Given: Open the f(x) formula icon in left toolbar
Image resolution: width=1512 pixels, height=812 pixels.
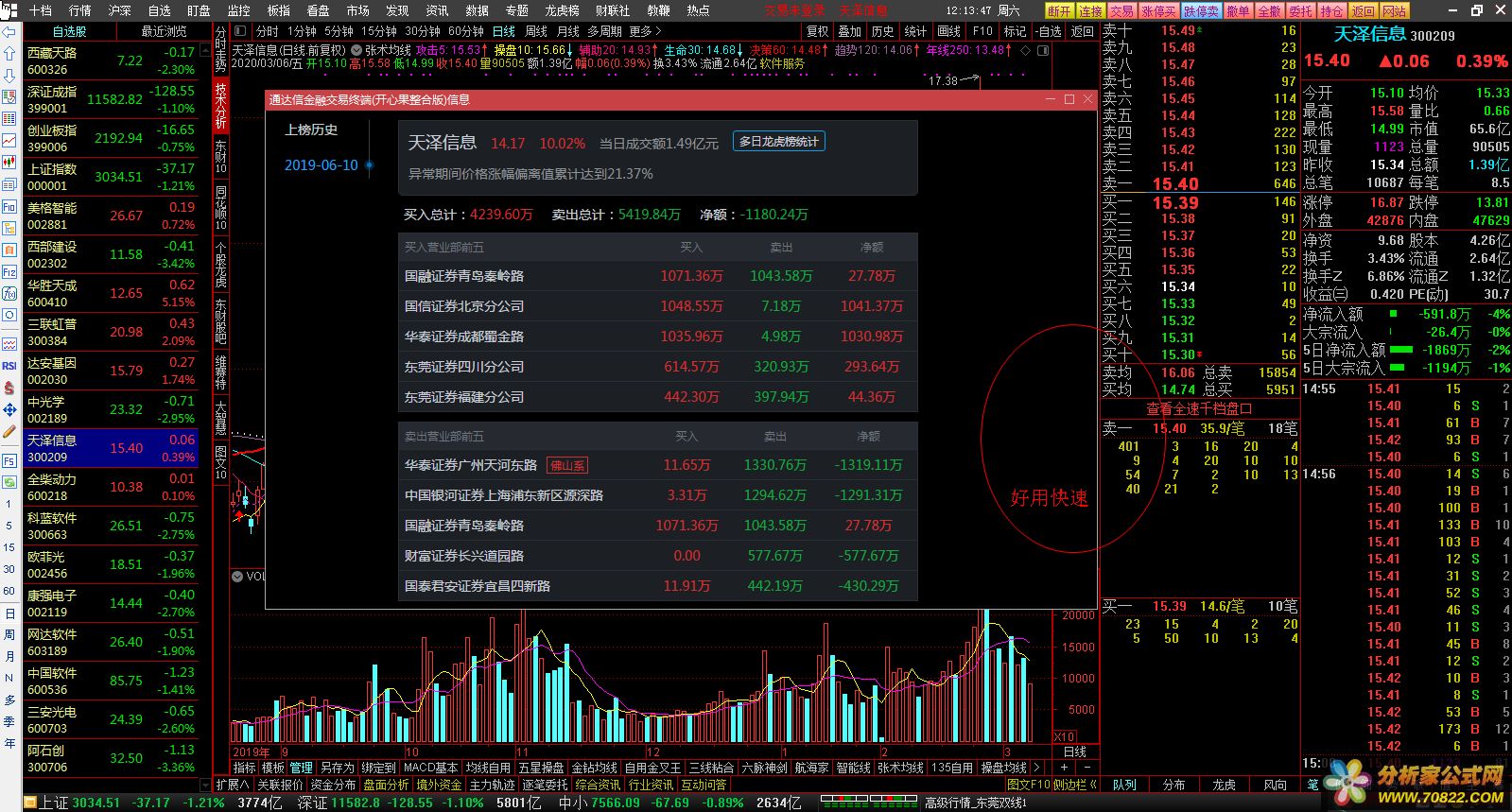Looking at the screenshot, I should tap(9, 293).
